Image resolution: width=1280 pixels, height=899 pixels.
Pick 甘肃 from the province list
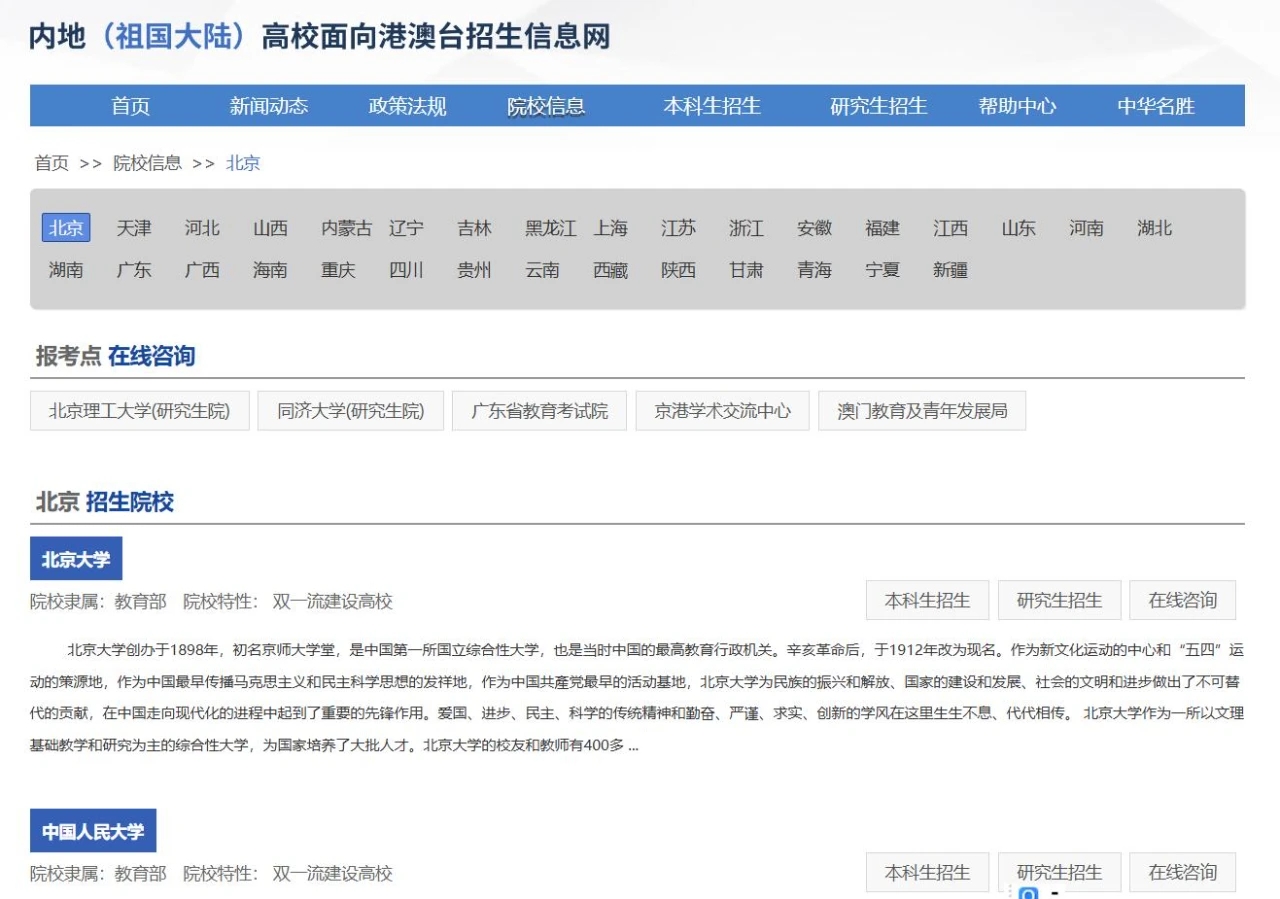click(x=746, y=270)
